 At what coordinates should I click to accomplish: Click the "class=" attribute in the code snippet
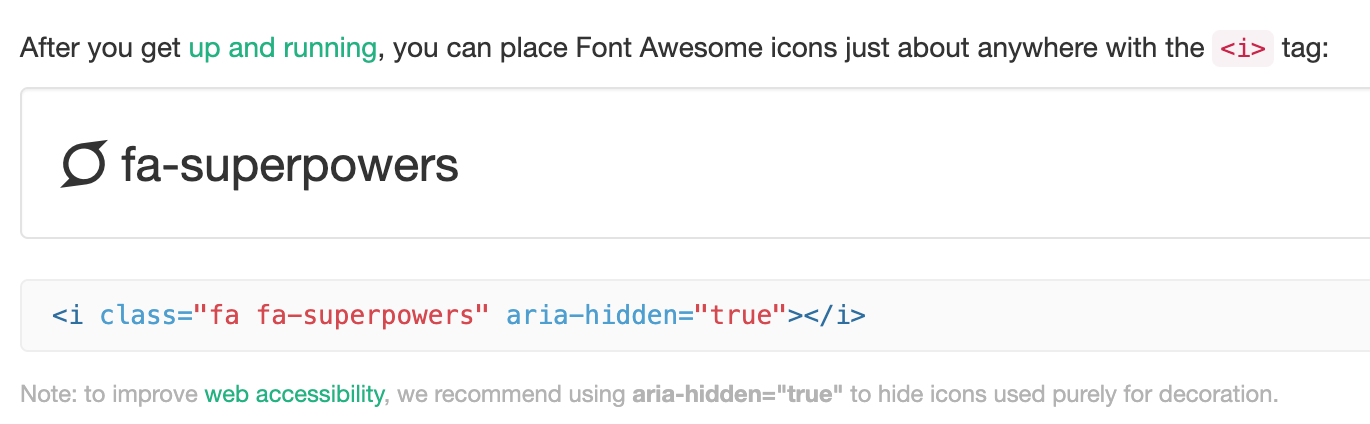tap(146, 316)
